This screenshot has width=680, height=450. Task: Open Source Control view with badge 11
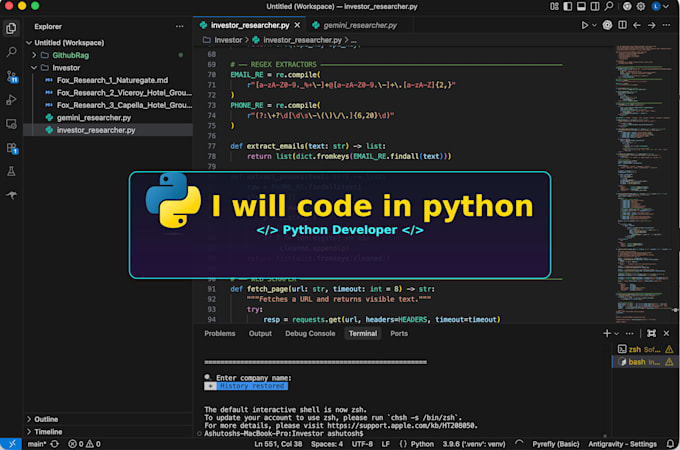[11, 77]
